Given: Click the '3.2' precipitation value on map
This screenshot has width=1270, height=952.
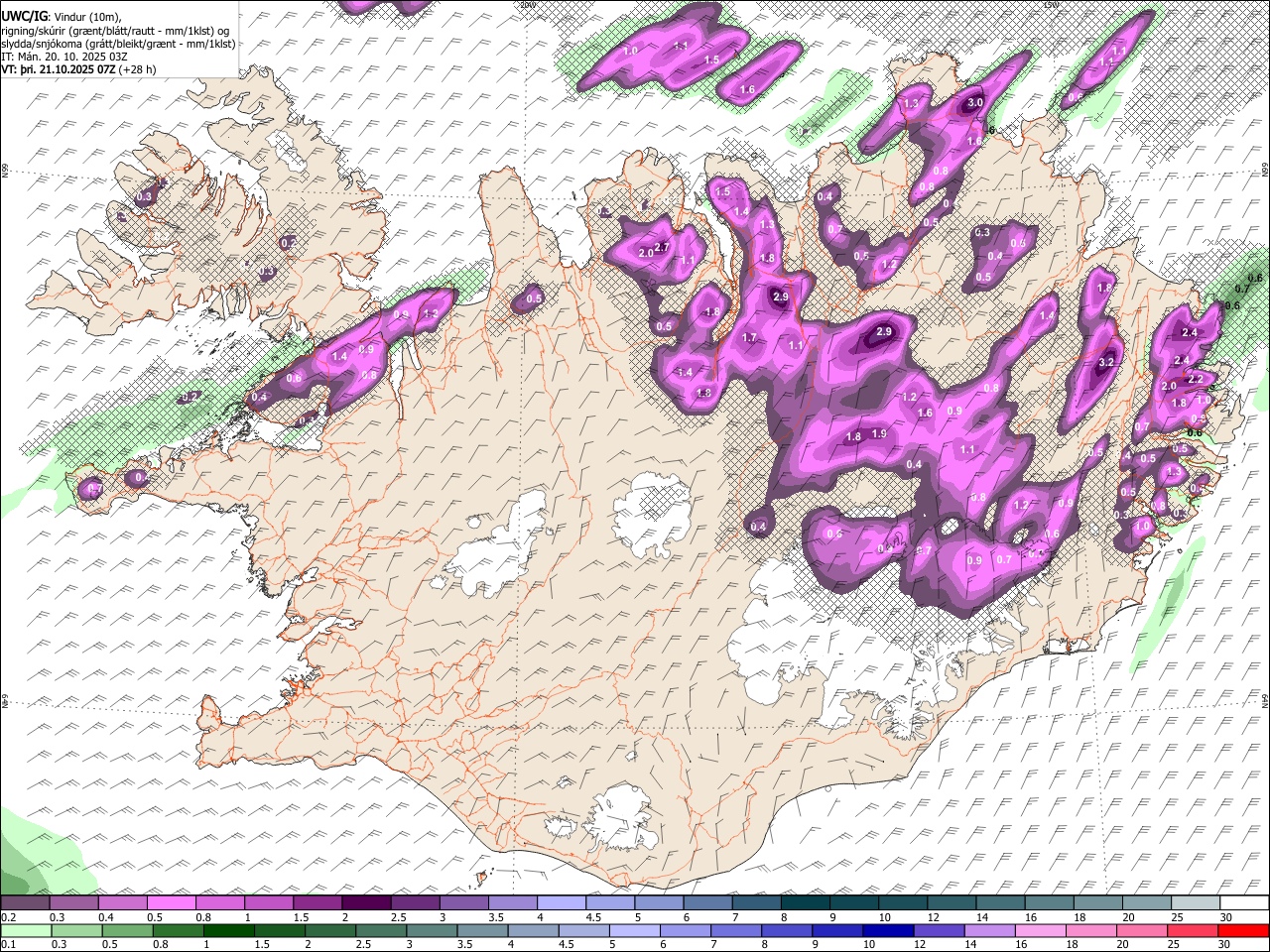Looking at the screenshot, I should 1106,364.
